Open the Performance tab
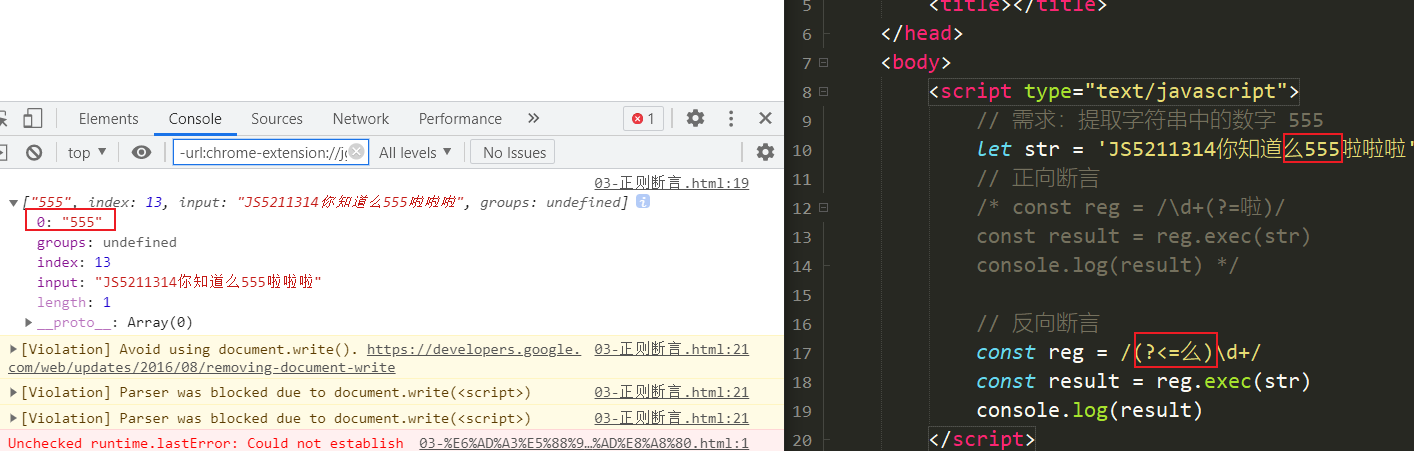1414x451 pixels. 460,118
